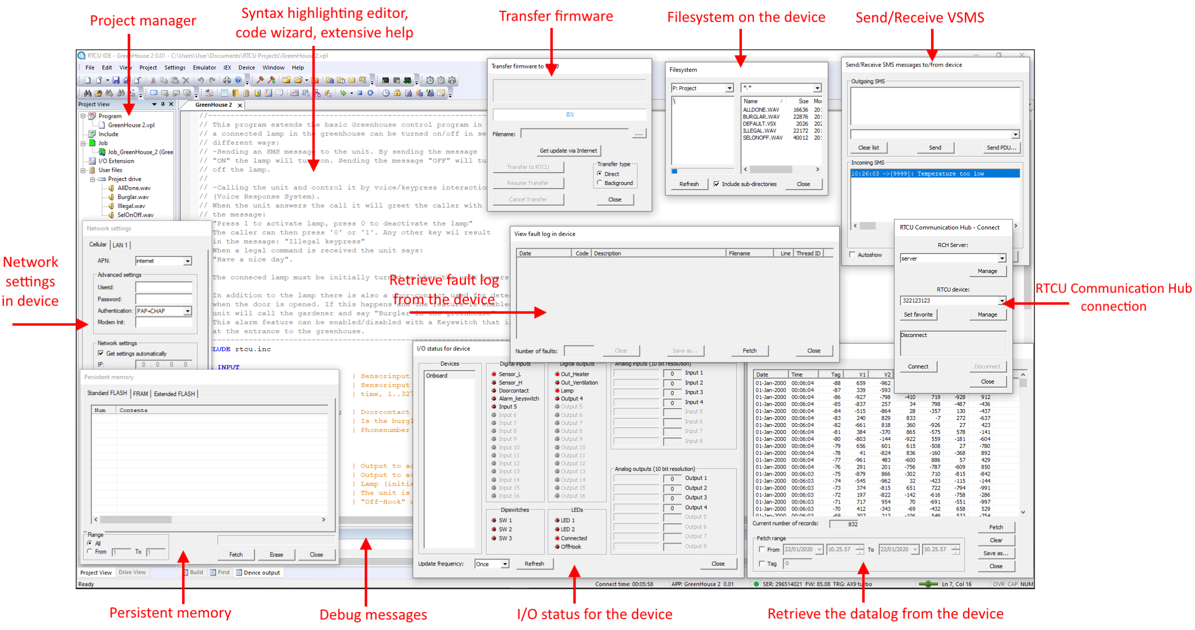Click the Erase button in Persistent memory
The width and height of the screenshot is (1195, 630).
(276, 555)
